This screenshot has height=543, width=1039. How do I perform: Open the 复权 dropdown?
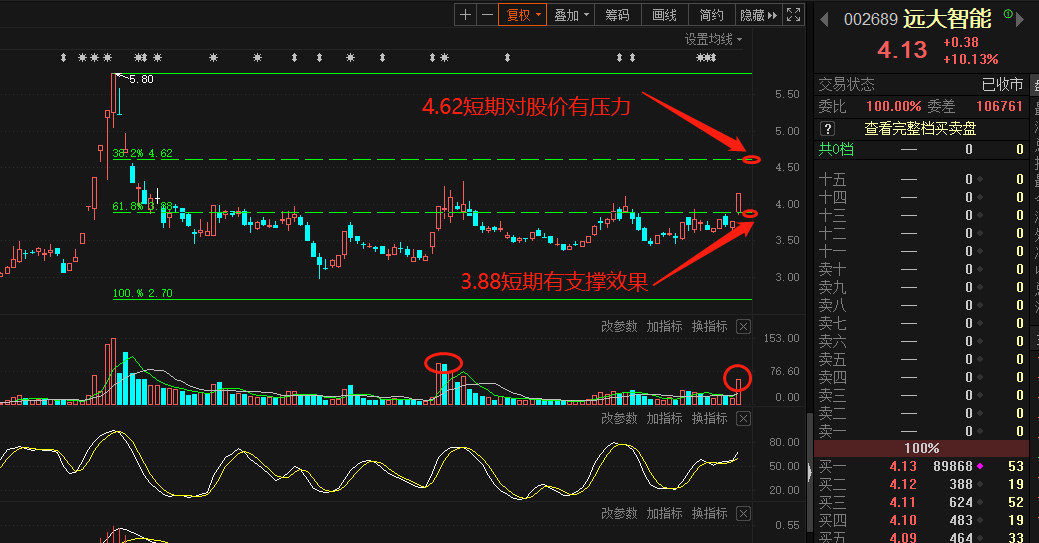click(x=522, y=15)
